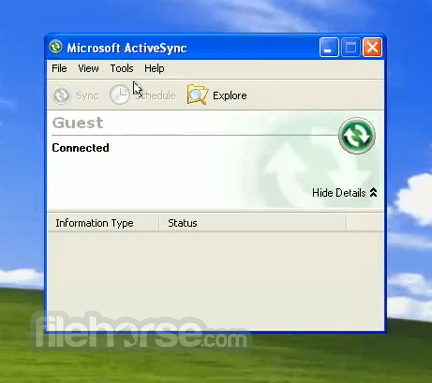Click the ActiveSync title bar app icon
This screenshot has width=432, height=383.
tap(56, 47)
